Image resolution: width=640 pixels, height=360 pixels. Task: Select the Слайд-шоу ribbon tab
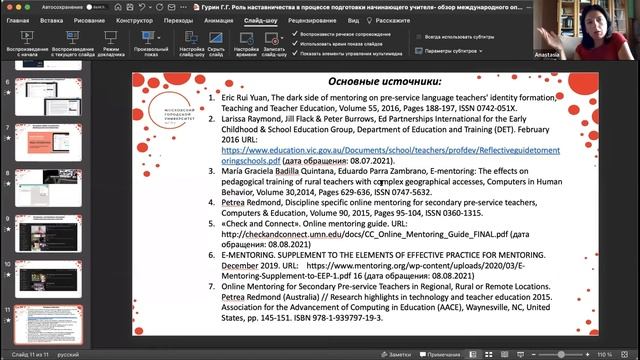(261, 20)
